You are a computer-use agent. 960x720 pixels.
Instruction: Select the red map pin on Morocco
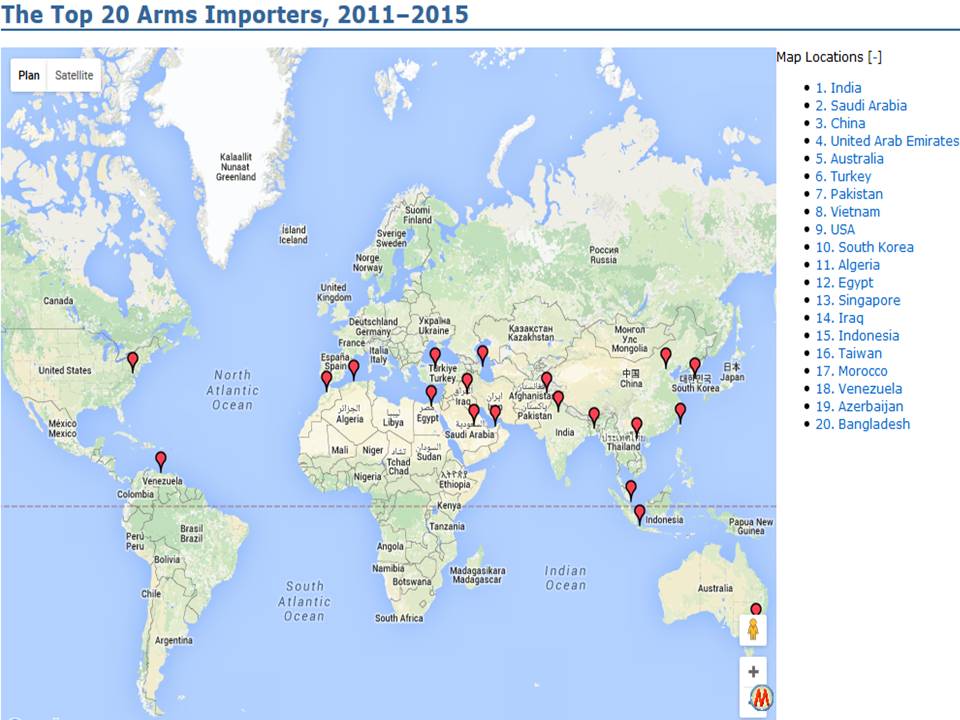pos(327,380)
